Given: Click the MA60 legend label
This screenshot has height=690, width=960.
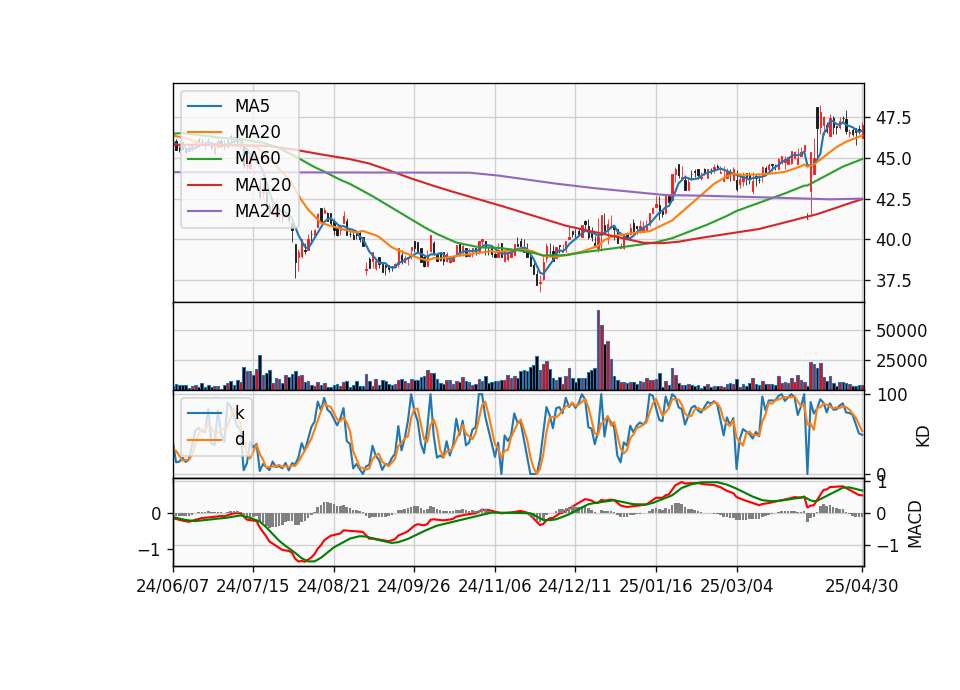Looking at the screenshot, I should click(258, 159).
